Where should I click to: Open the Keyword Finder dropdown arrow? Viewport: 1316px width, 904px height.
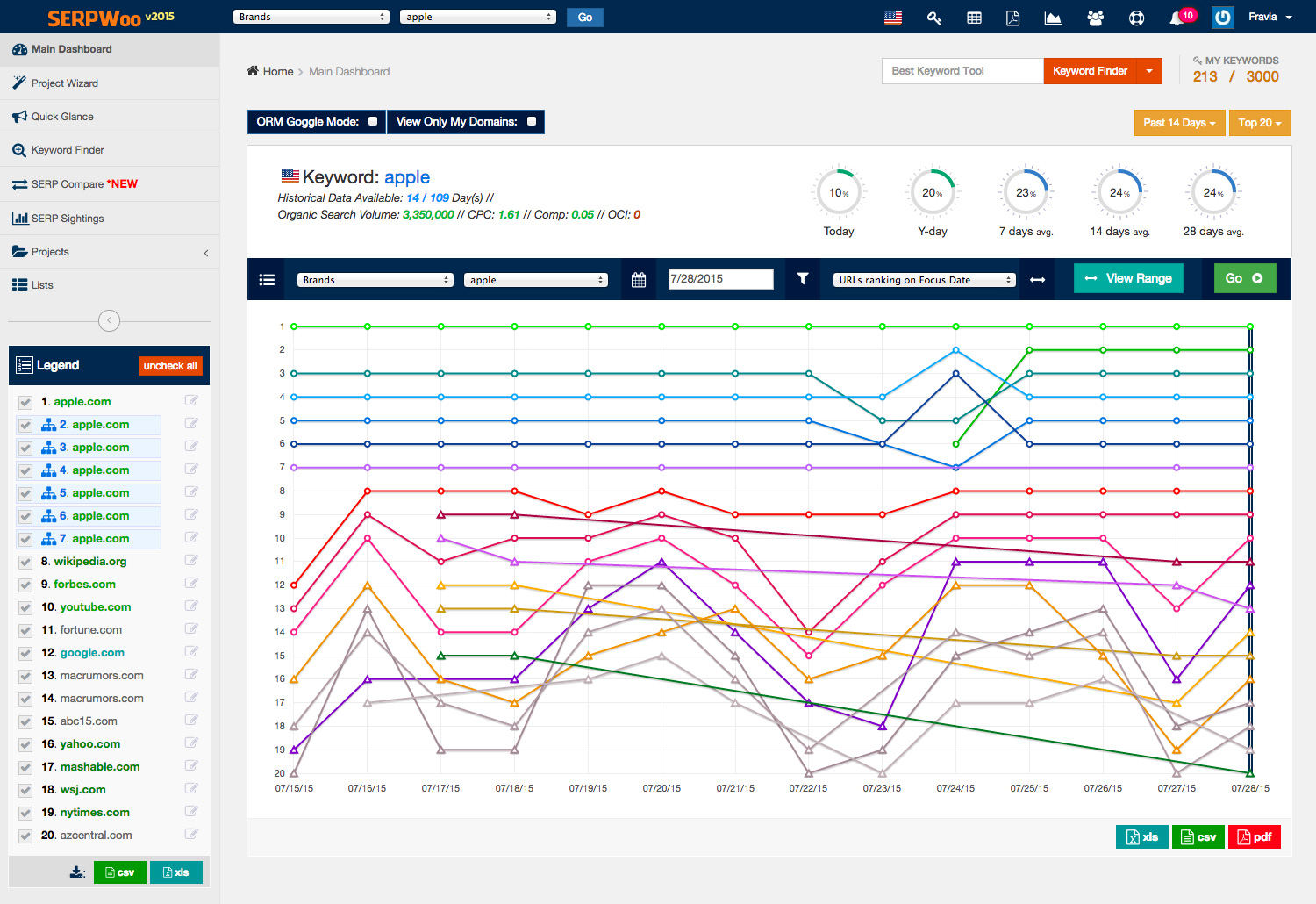pyautogui.click(x=1149, y=71)
